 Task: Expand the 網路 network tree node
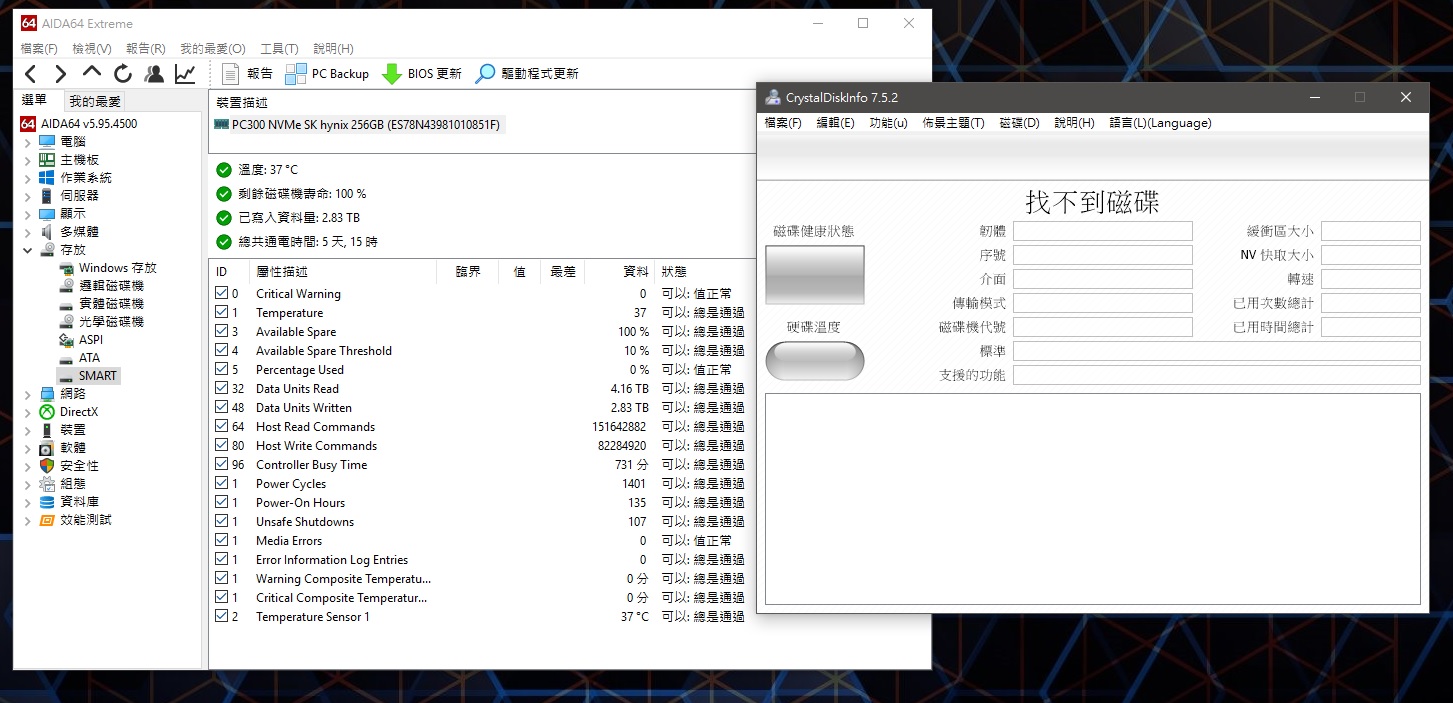click(28, 394)
